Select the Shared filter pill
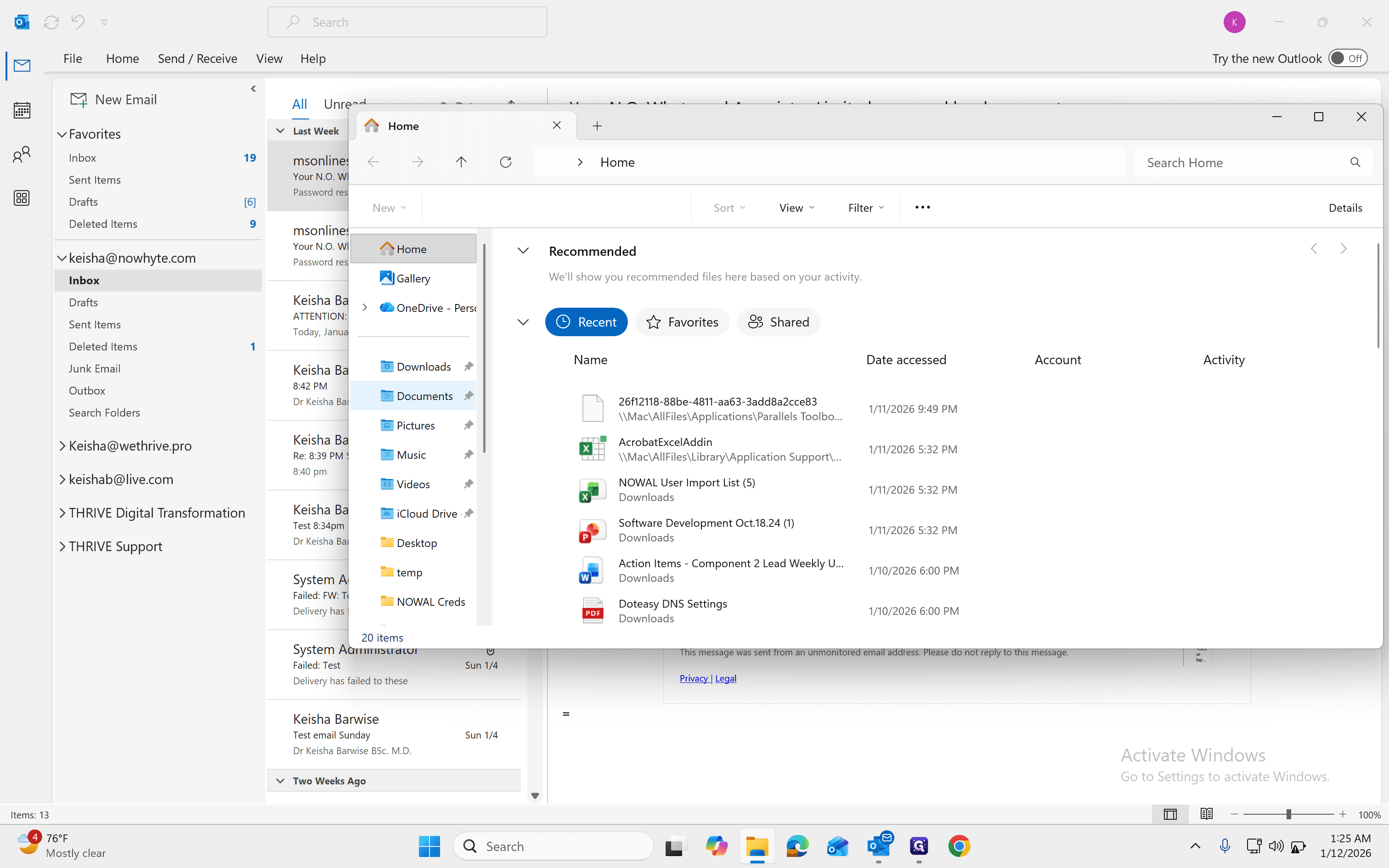The width and height of the screenshot is (1389, 868). pyautogui.click(x=778, y=322)
